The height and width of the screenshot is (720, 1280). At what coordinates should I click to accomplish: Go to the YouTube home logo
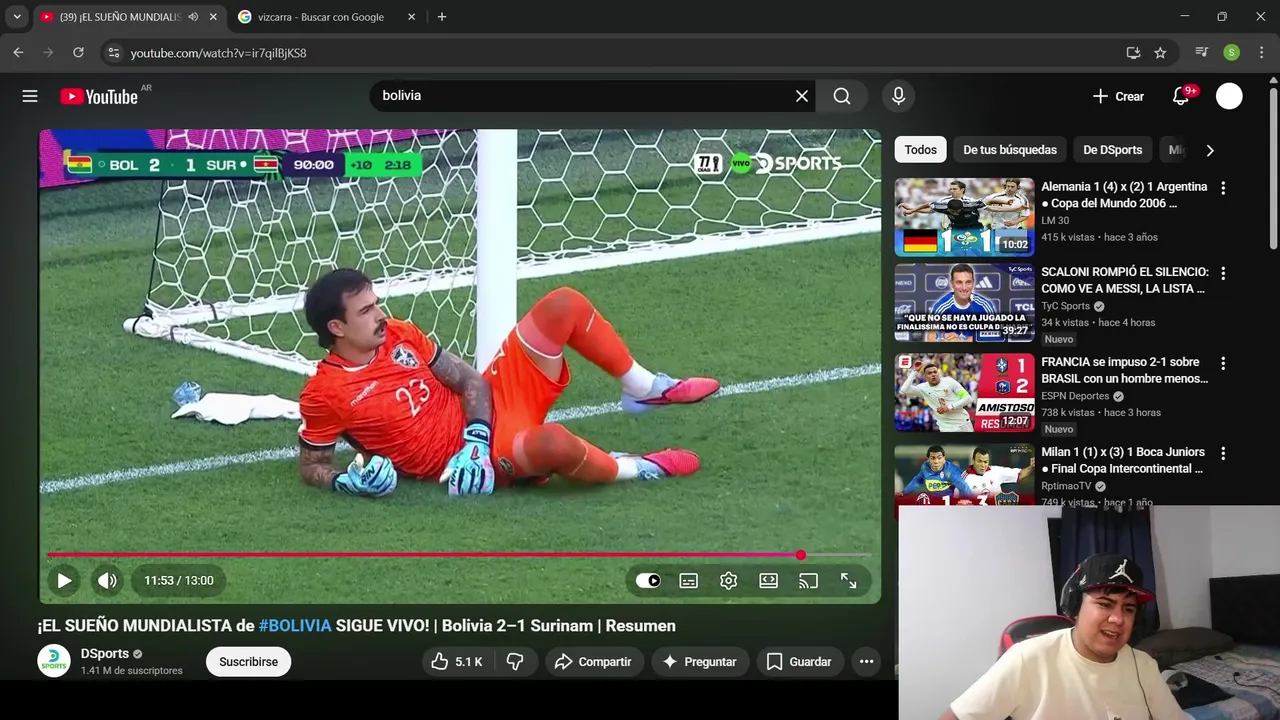[99, 96]
